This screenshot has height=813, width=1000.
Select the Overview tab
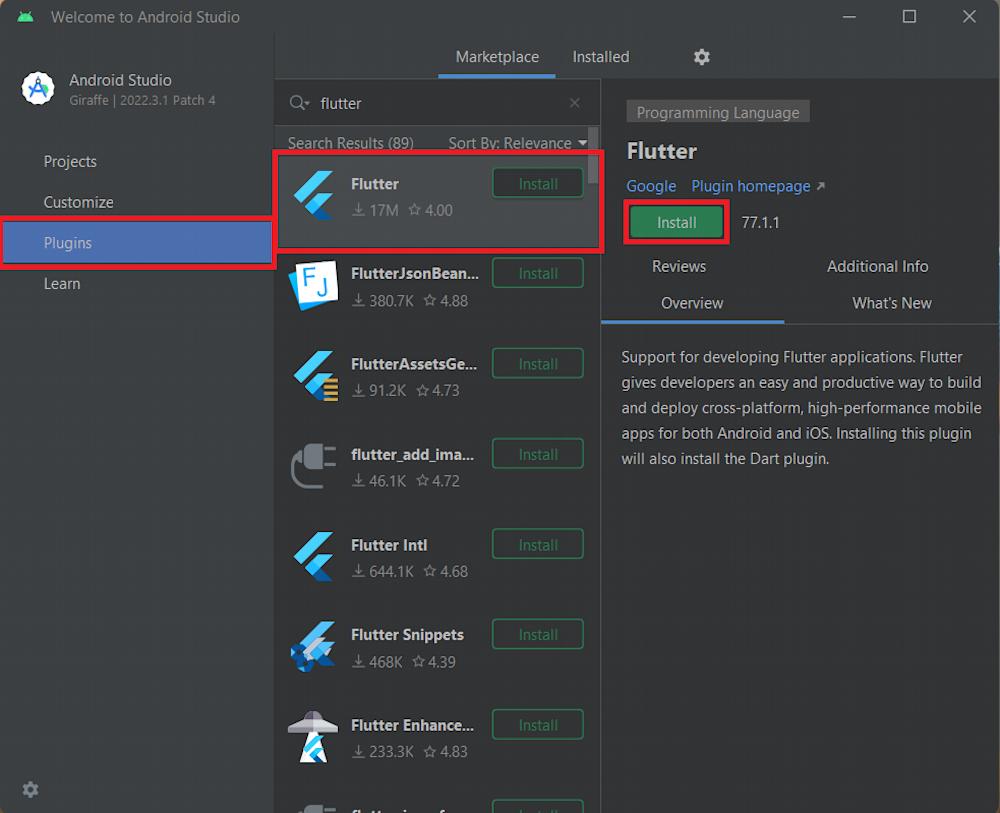[692, 303]
